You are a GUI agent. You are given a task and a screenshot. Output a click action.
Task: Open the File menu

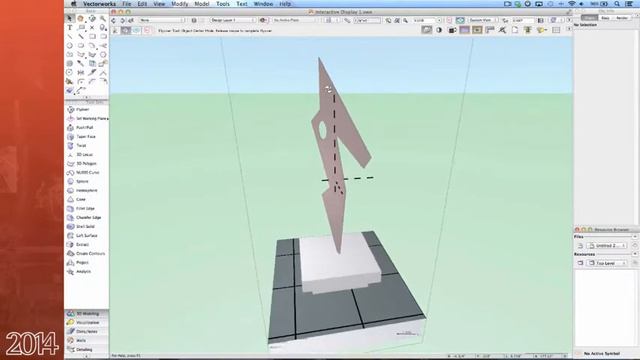tap(127, 4)
